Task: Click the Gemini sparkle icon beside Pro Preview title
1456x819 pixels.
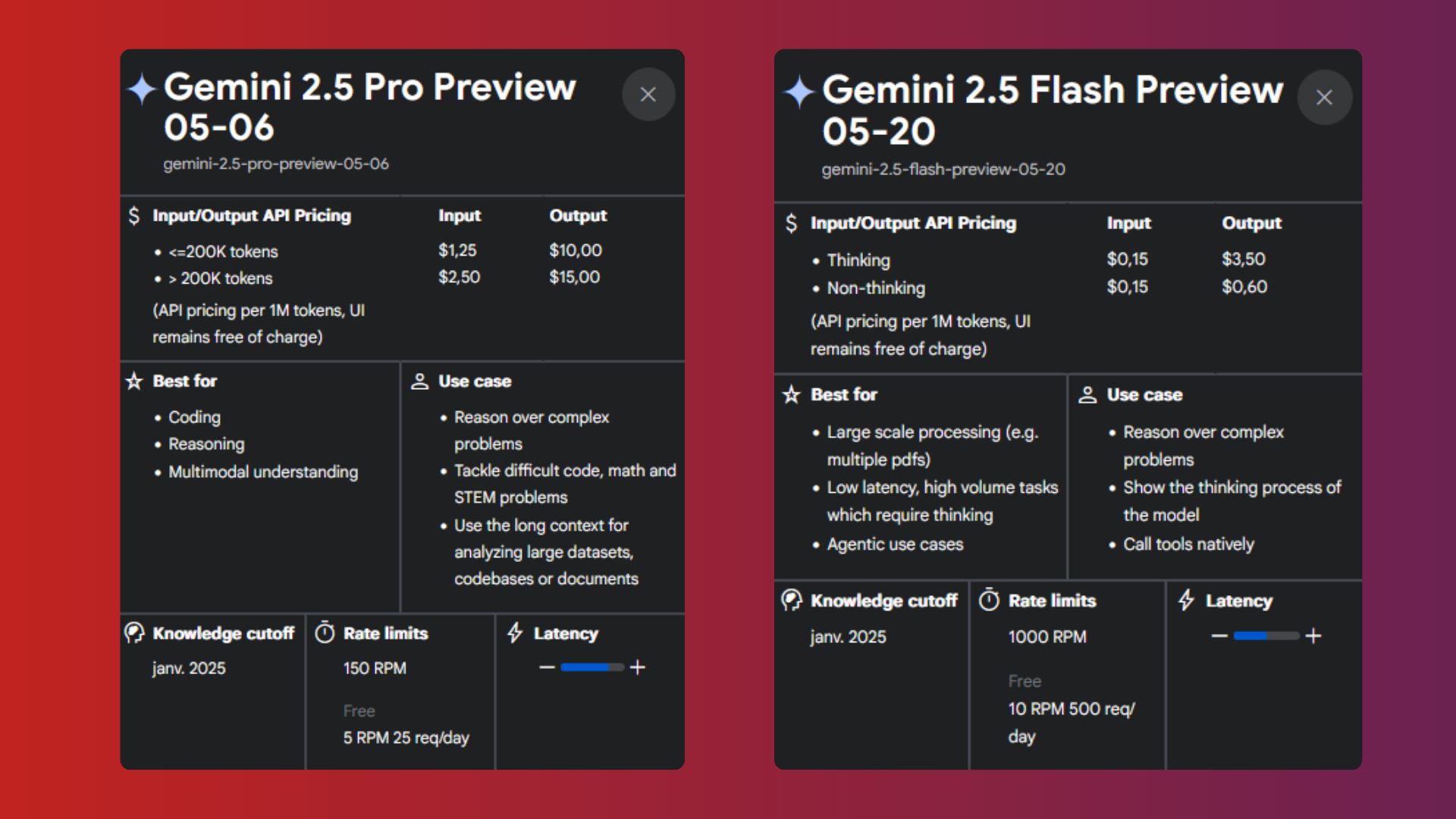Action: click(x=142, y=89)
